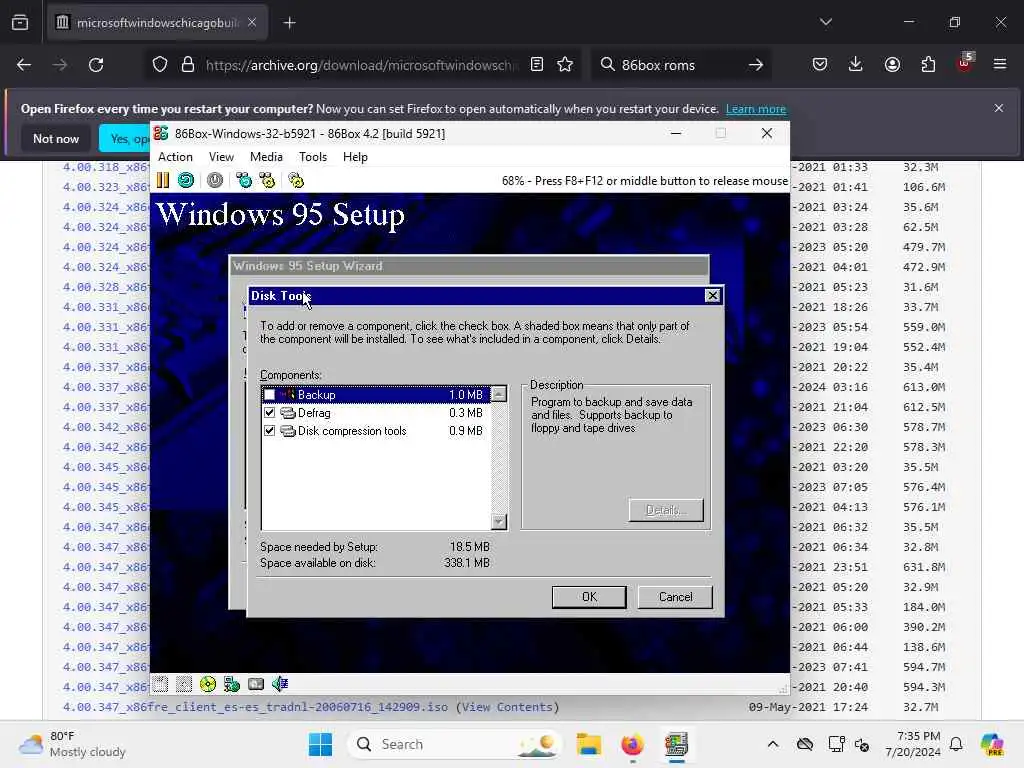
Task: Open a new Firefox tab
Action: (289, 23)
